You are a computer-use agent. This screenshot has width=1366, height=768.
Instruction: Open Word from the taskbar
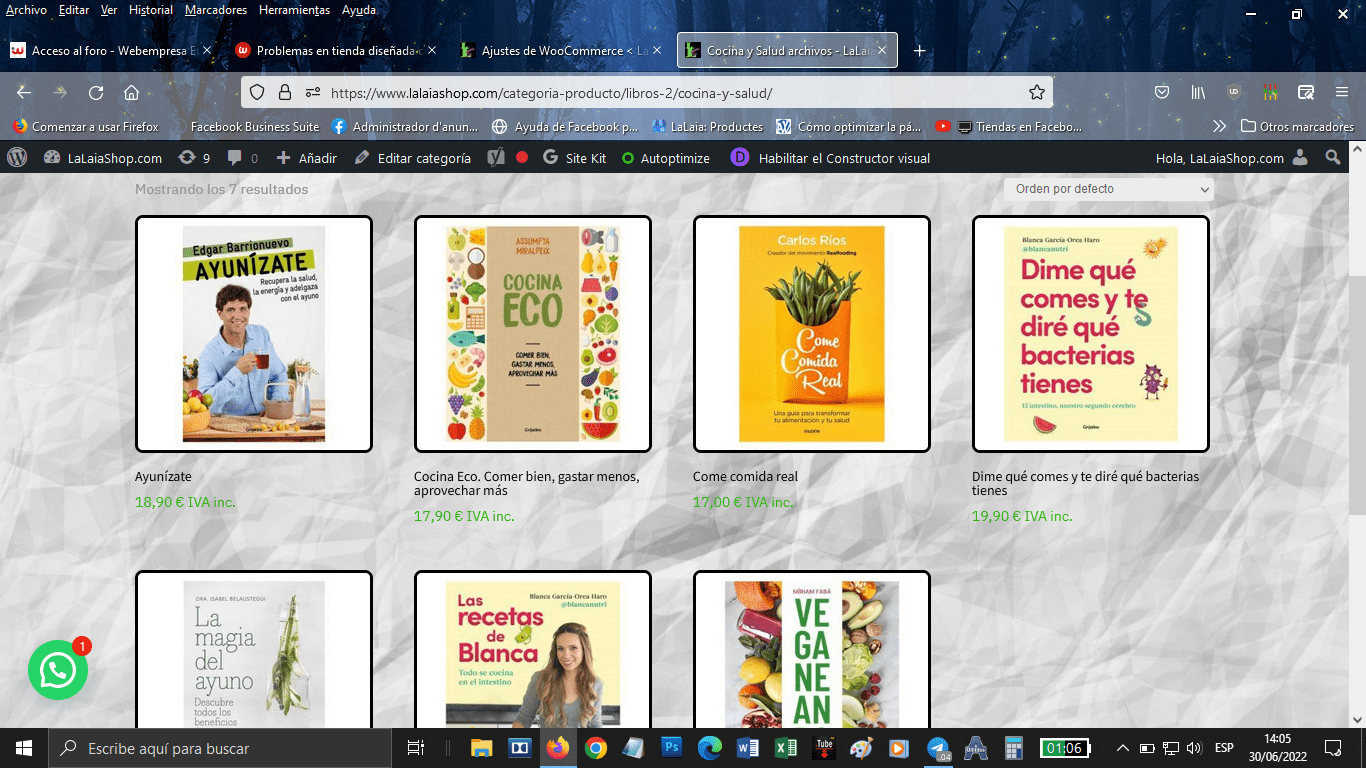(748, 748)
